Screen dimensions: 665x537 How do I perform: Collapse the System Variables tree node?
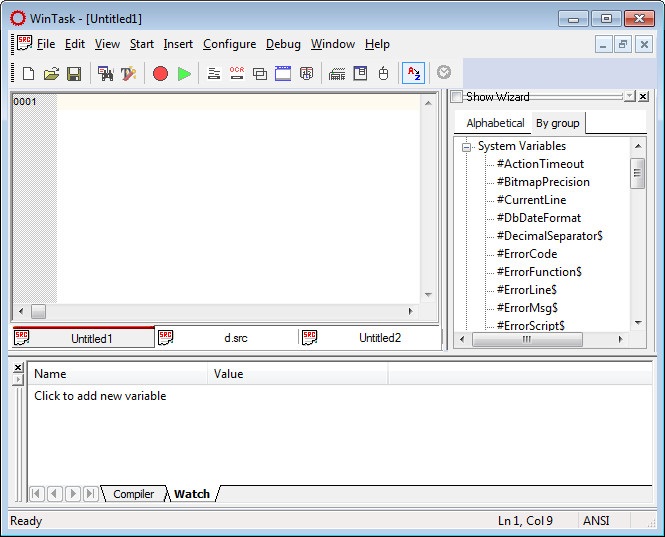(x=466, y=148)
